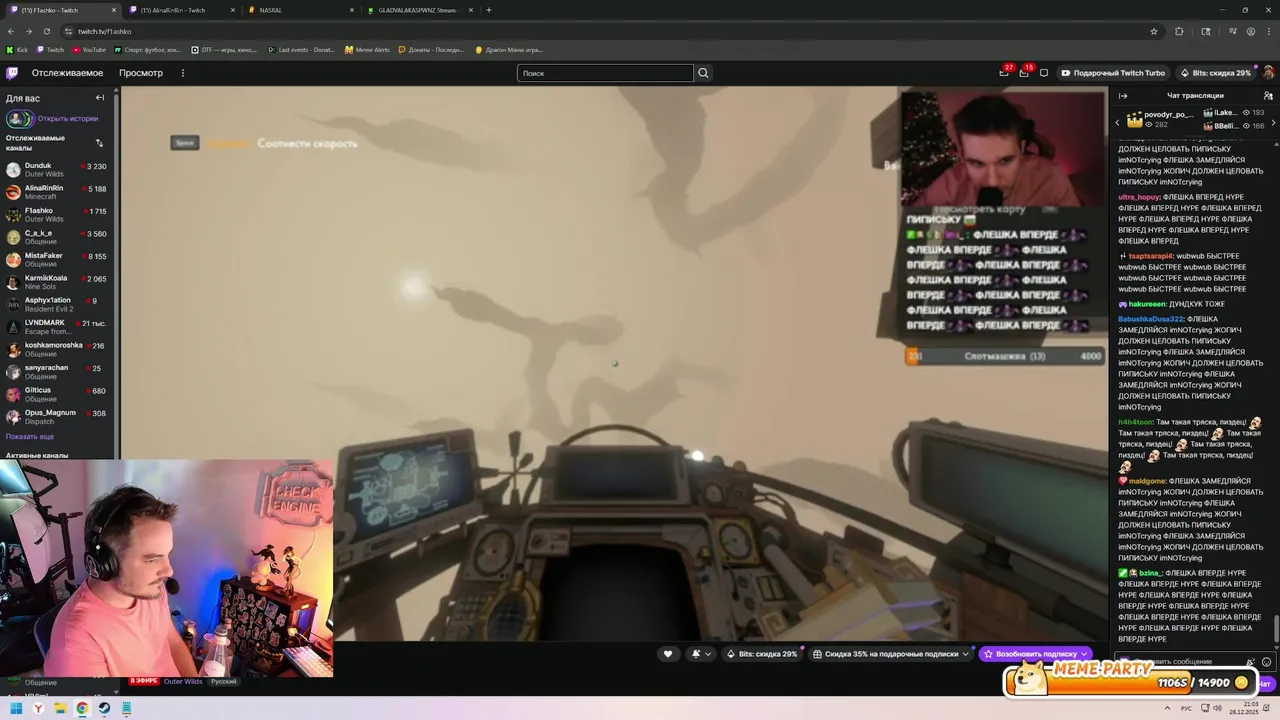1280x720 pixels.
Task: Click the search magnifier button
Action: pos(703,73)
